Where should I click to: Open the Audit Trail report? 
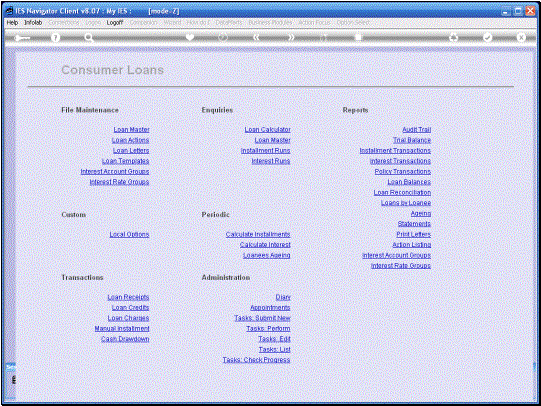point(416,130)
